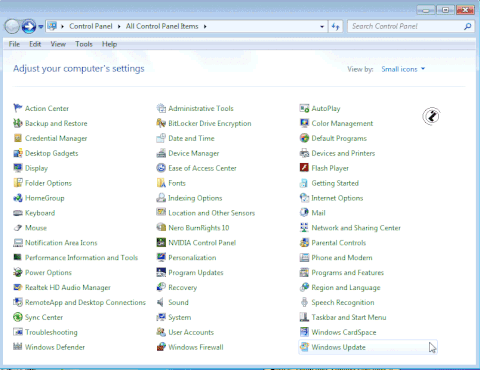Expand the address bar history dropdown arrow
This screenshot has height=370, width=480.
(322, 26)
